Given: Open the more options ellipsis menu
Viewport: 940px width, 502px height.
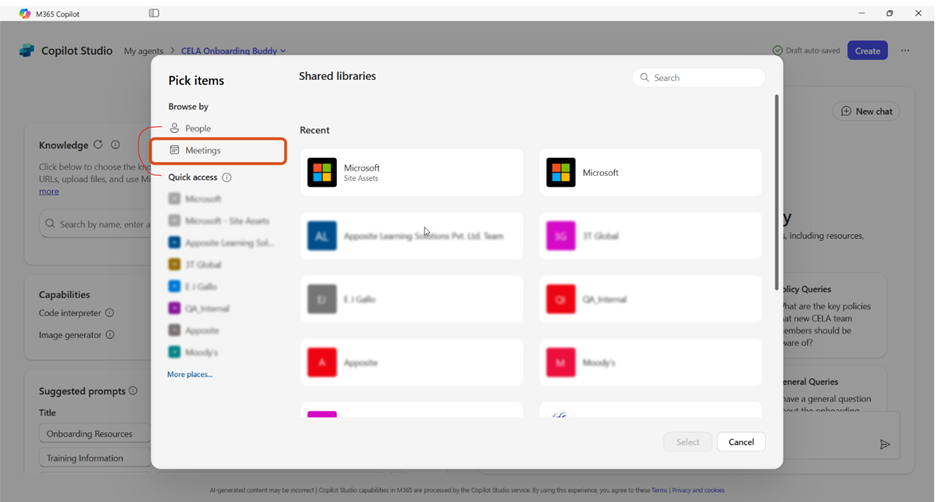Looking at the screenshot, I should coord(905,51).
